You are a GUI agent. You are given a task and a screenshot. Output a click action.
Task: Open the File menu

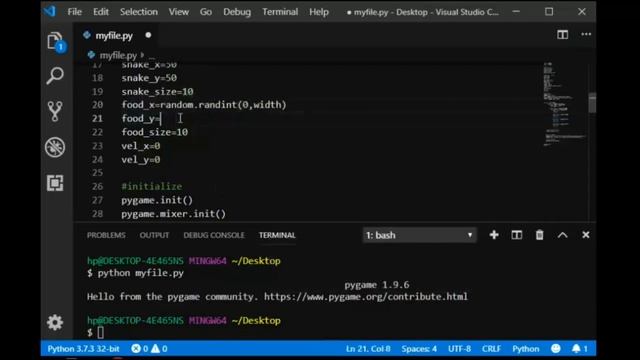coord(75,12)
